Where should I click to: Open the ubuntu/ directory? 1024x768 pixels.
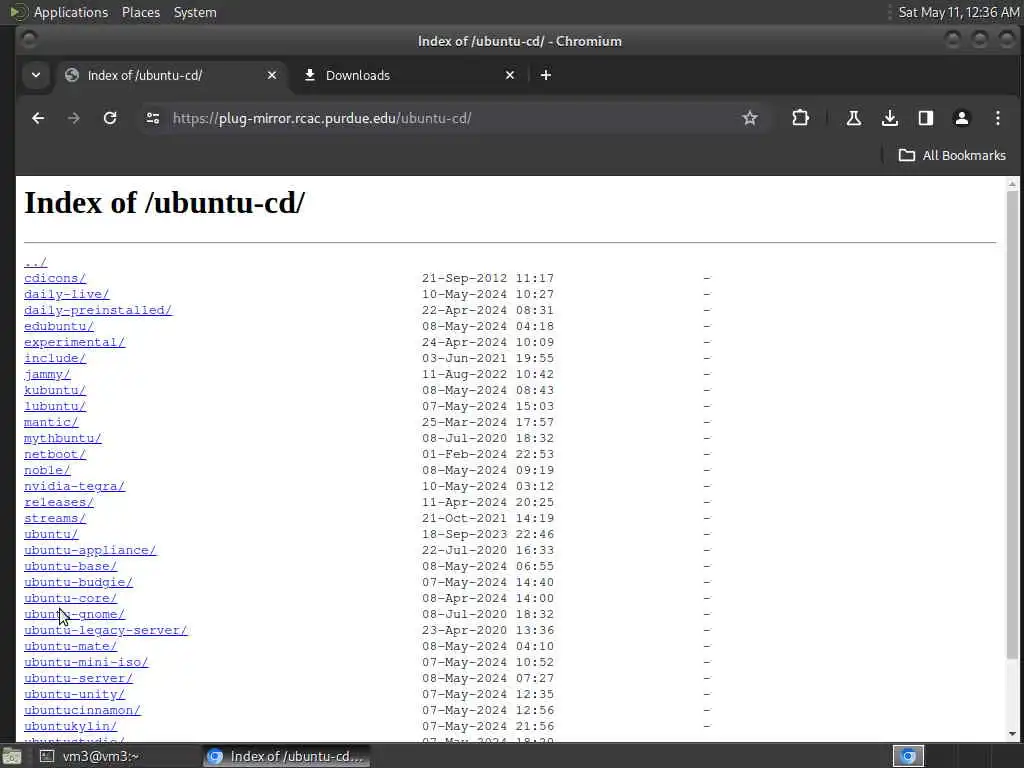pyautogui.click(x=51, y=534)
